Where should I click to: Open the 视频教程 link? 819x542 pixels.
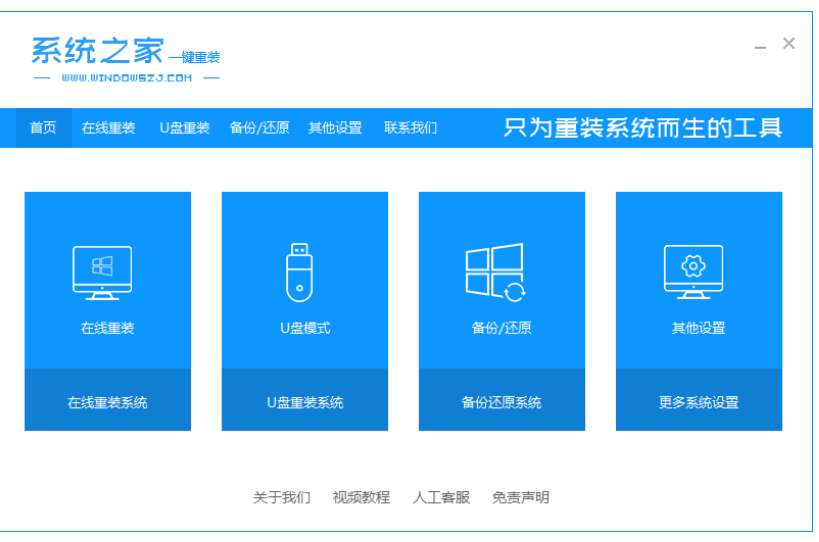click(x=361, y=497)
